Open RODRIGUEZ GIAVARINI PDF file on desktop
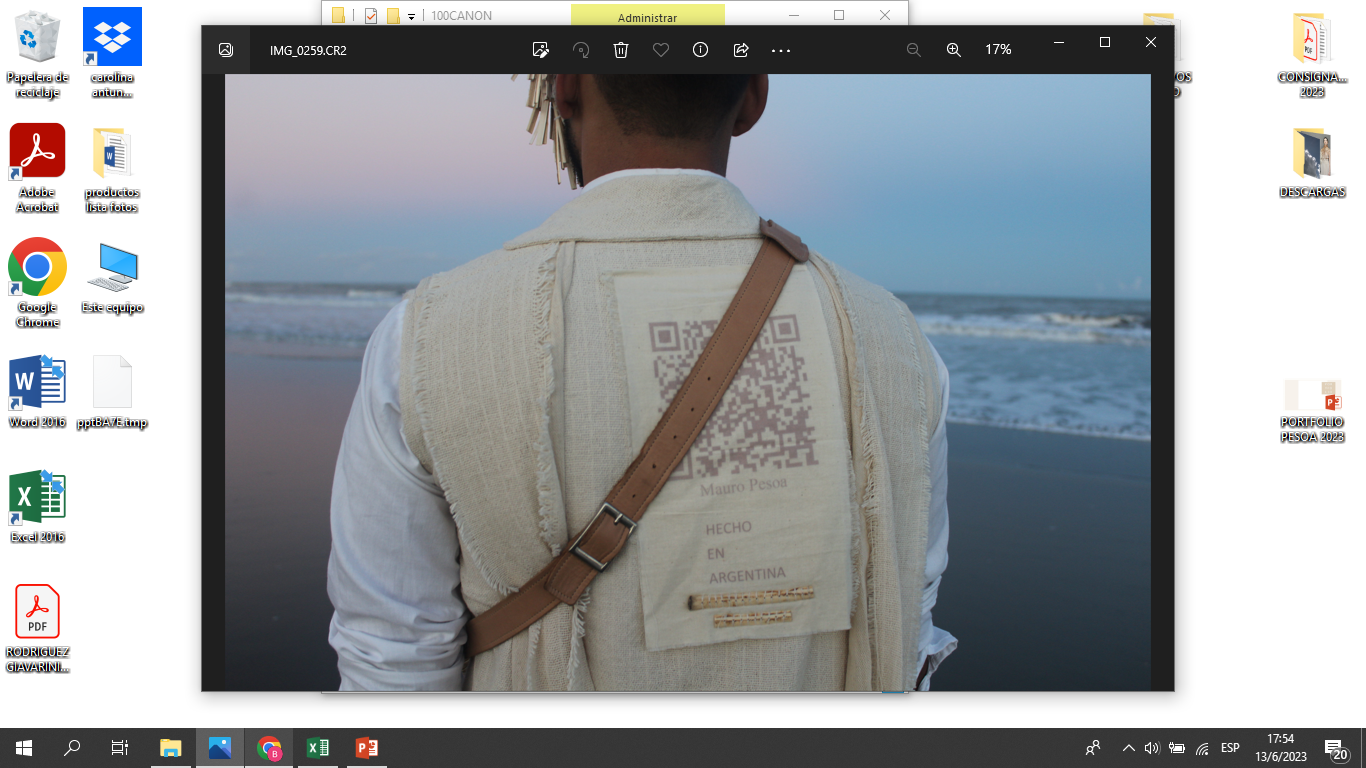Screen dimensions: 1366x768 [x=37, y=629]
